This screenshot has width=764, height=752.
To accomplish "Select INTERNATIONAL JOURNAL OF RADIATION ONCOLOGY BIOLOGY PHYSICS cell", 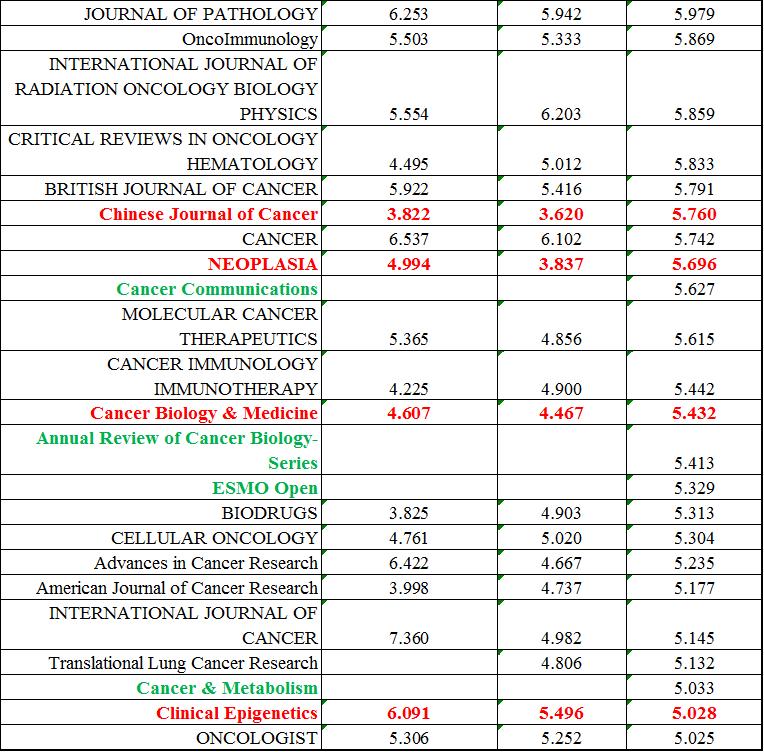I will (161, 88).
